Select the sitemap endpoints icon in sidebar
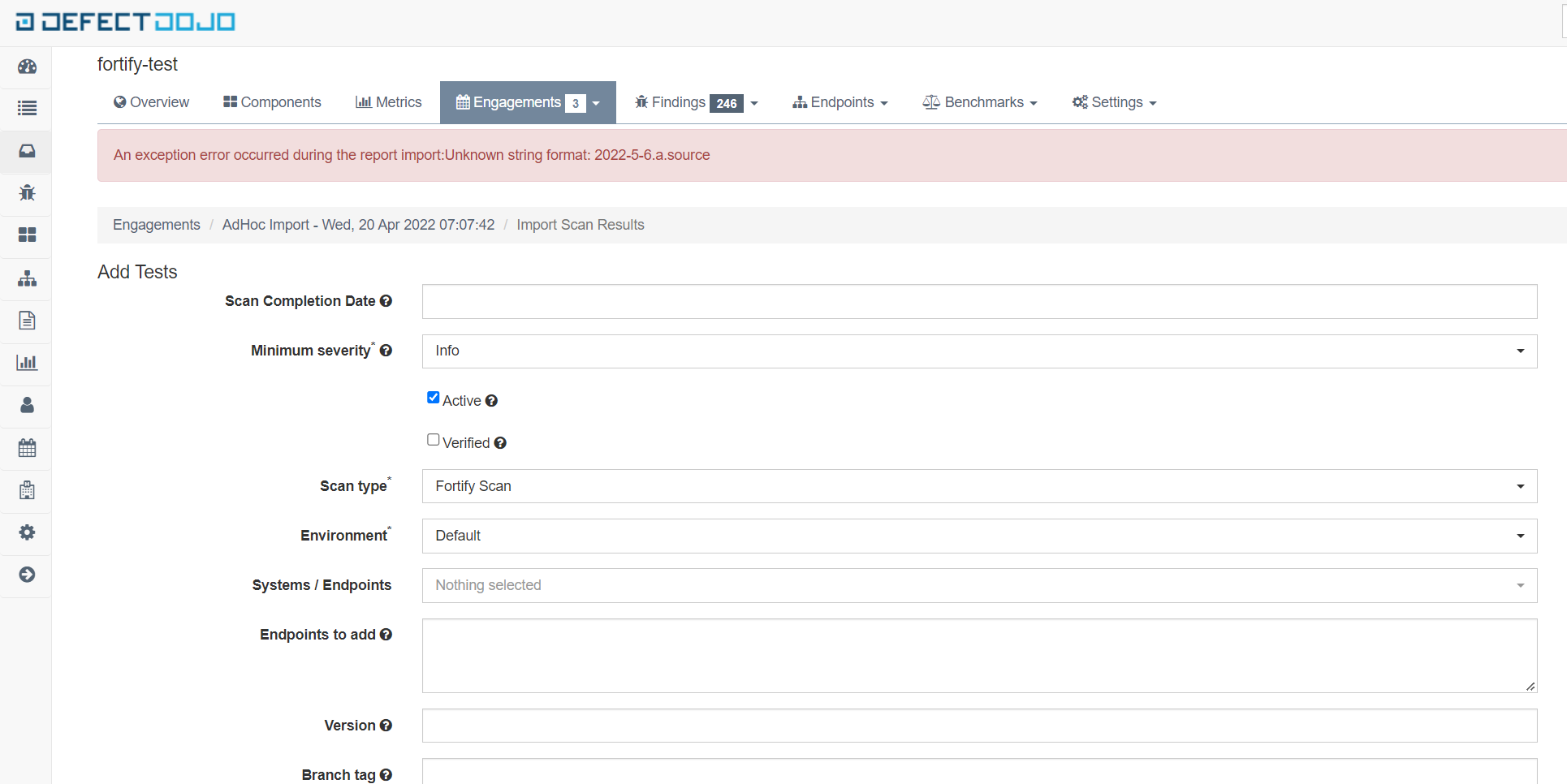Viewport: 1567px width, 784px height. point(27,278)
